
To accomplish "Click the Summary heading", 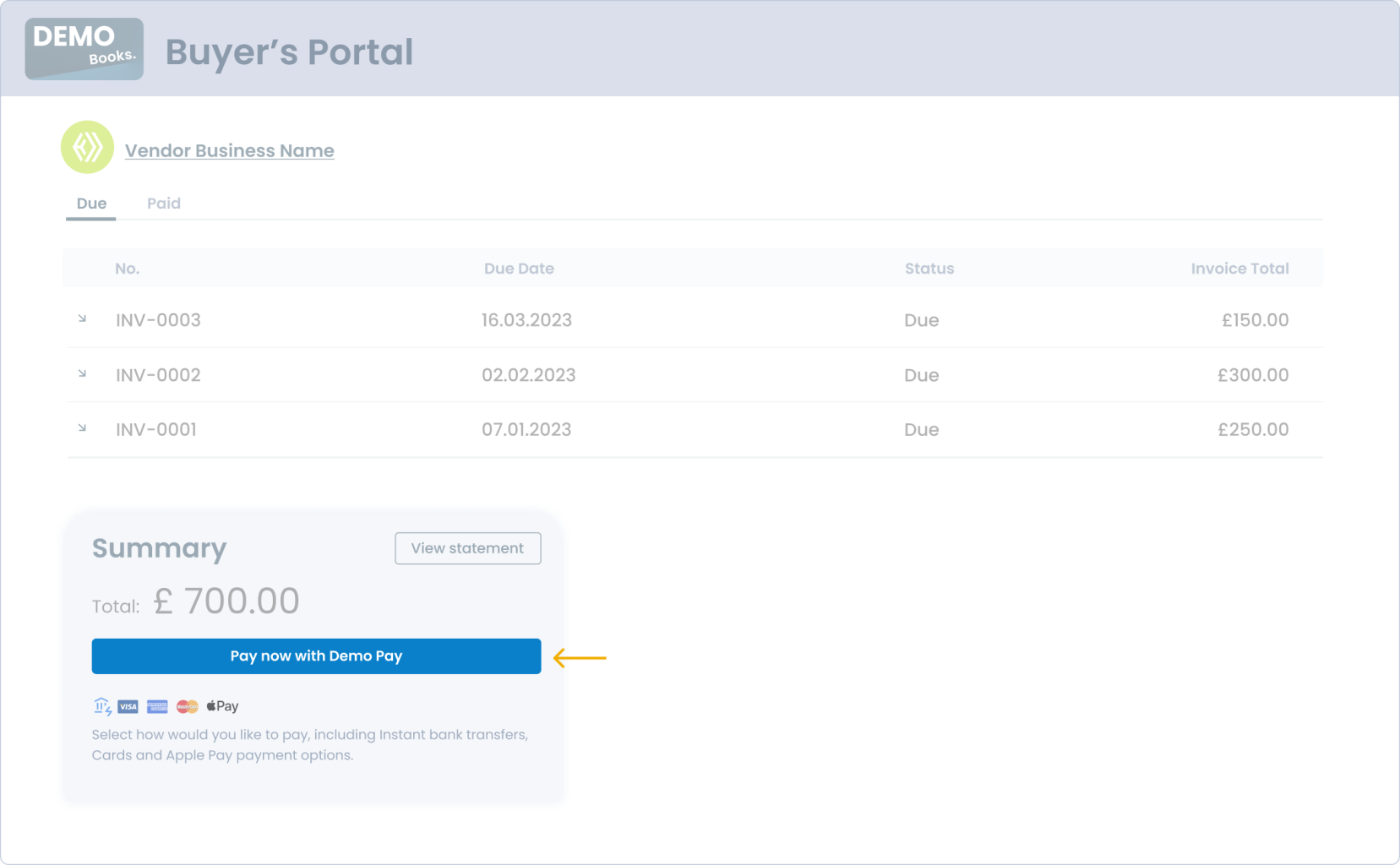I will click(159, 549).
